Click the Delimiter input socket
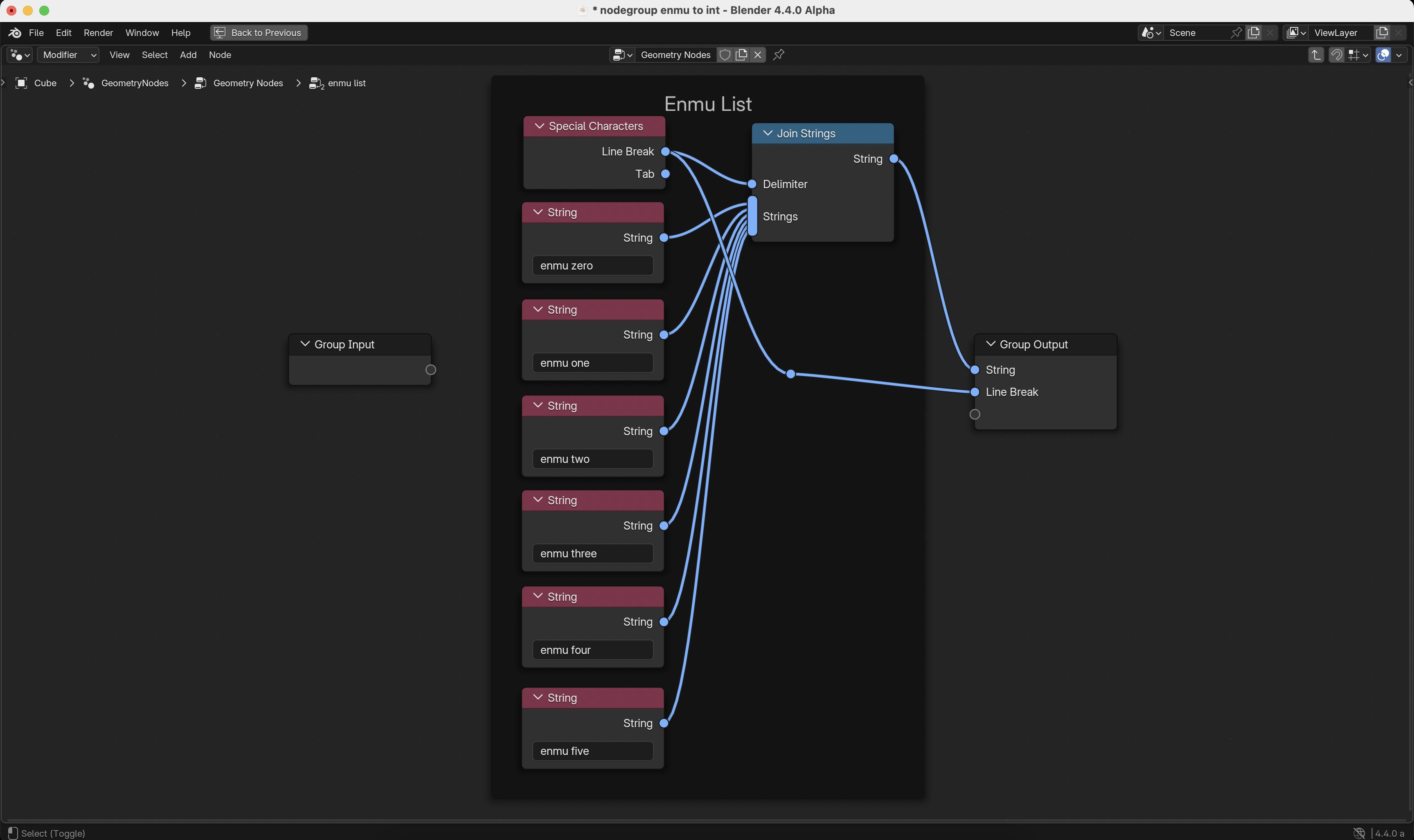The width and height of the screenshot is (1414, 840). coord(752,184)
